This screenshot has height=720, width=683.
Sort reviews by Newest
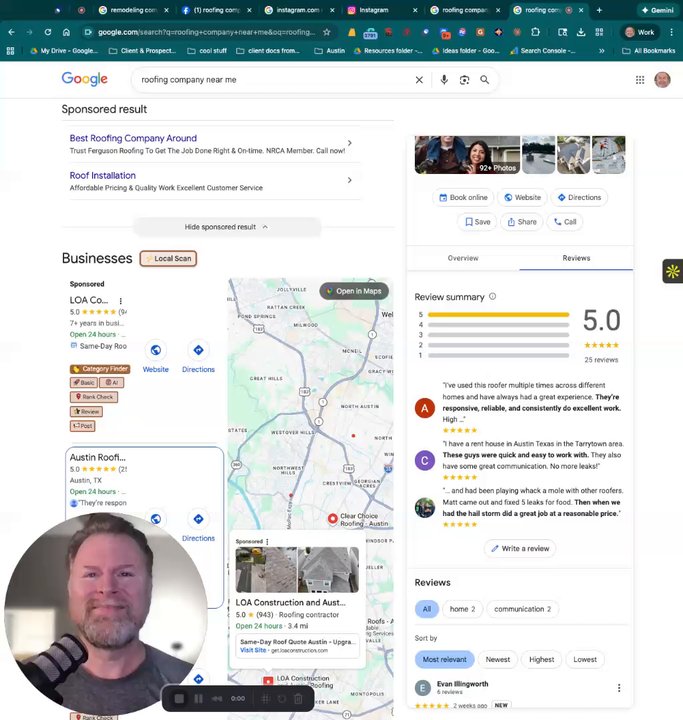click(497, 659)
